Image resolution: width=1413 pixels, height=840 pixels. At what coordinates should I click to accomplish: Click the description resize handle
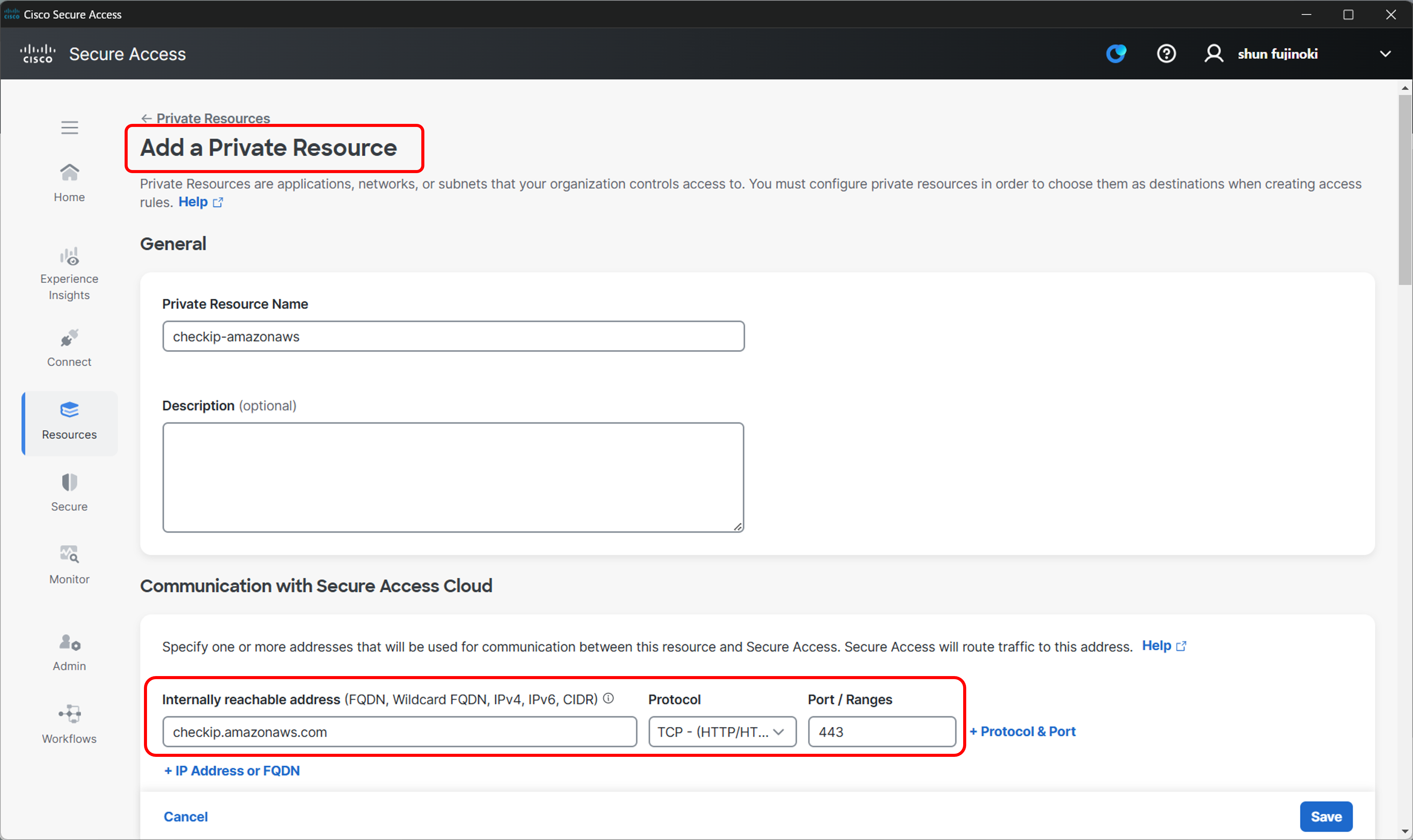click(738, 526)
